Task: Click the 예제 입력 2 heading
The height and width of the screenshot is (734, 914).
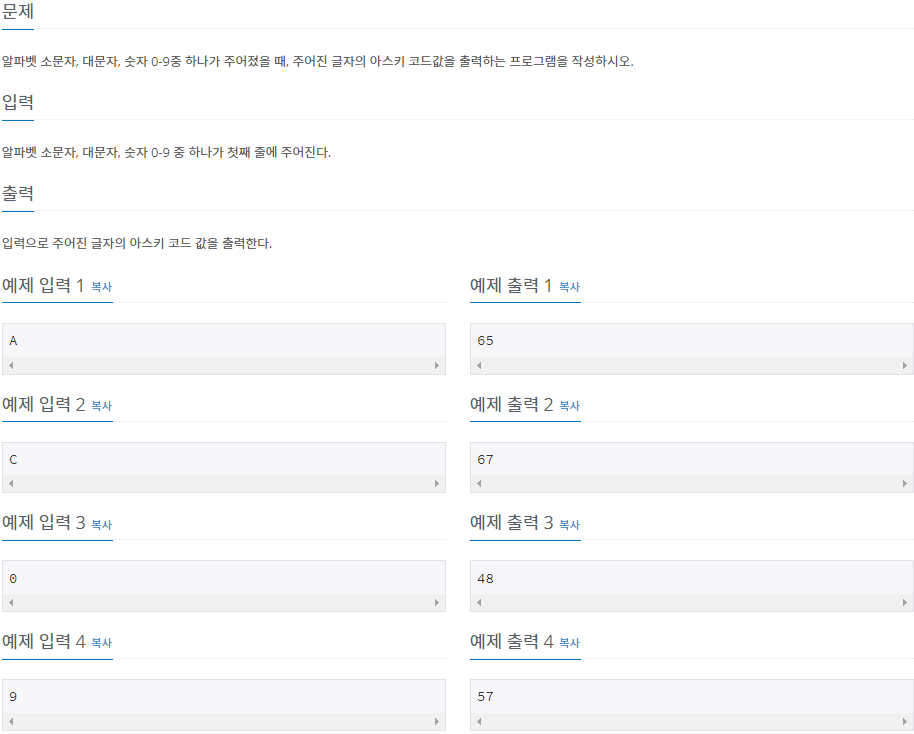Action: 44,404
